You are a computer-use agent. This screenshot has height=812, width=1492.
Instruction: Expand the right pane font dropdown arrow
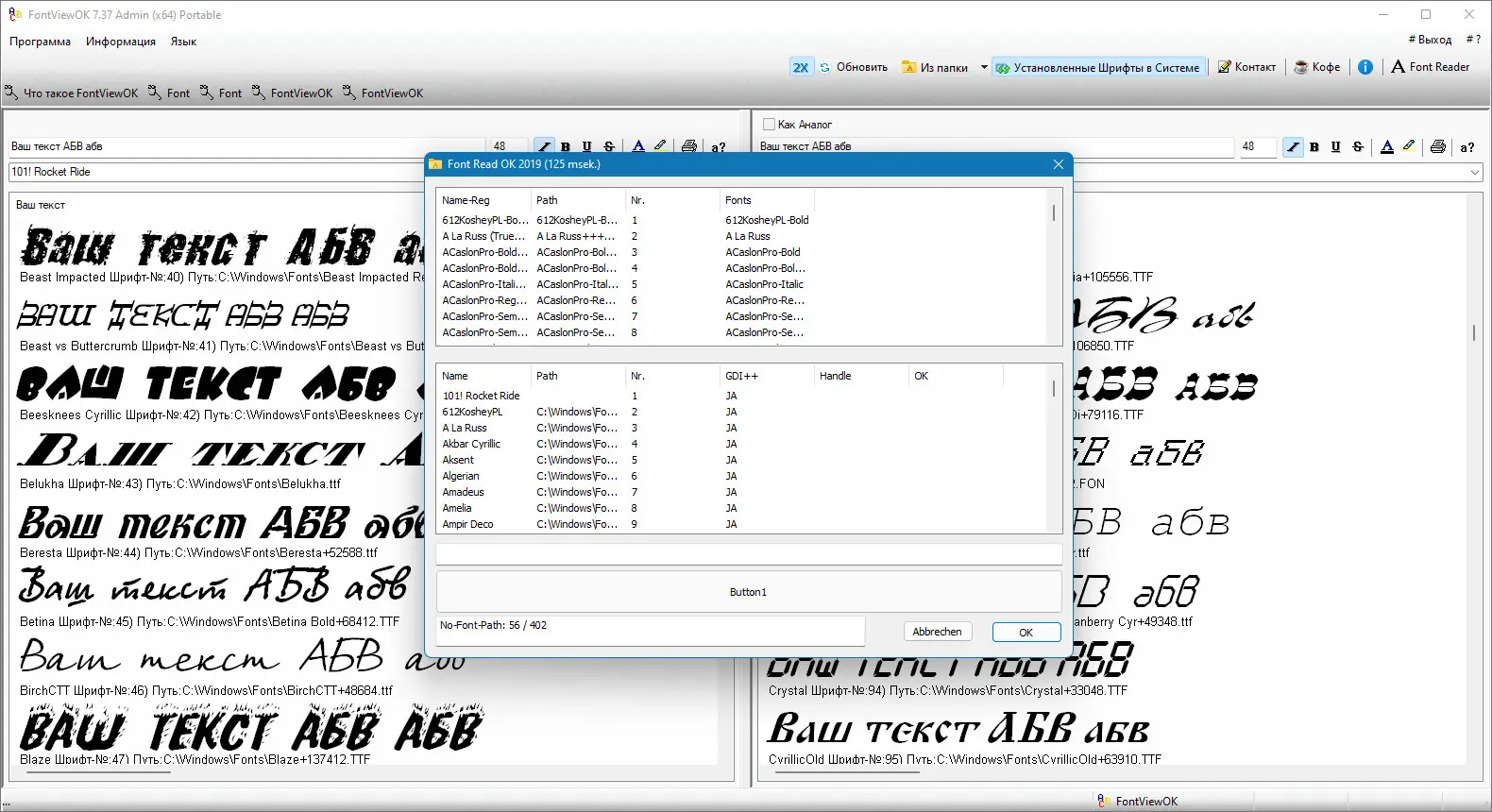(x=1474, y=173)
